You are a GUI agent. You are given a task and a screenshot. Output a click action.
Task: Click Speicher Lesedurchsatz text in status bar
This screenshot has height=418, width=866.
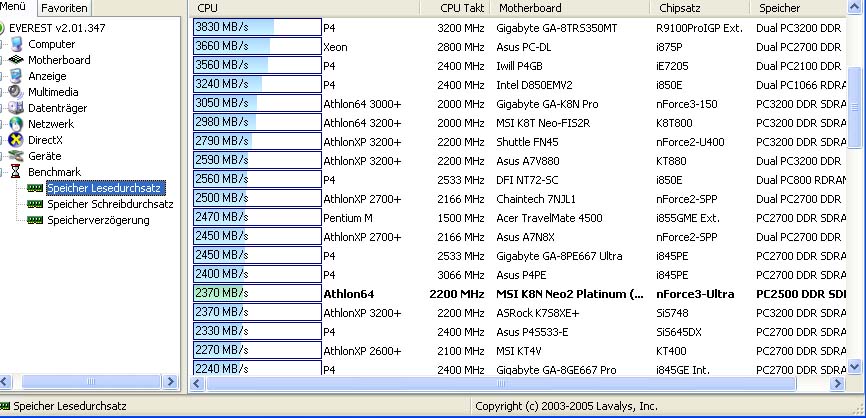tap(70, 406)
